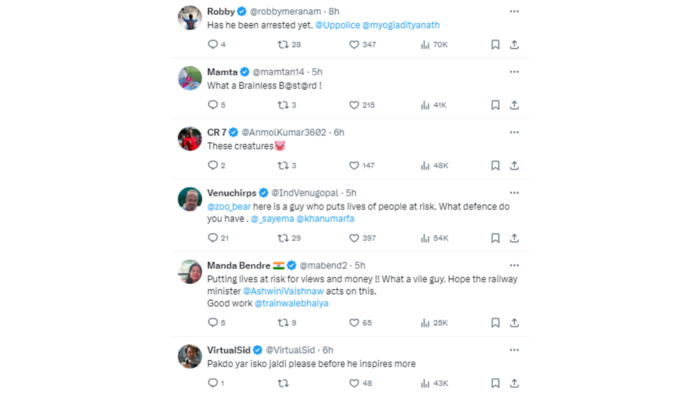Open the @AshwiniVaishnaw mention

pos(283,291)
